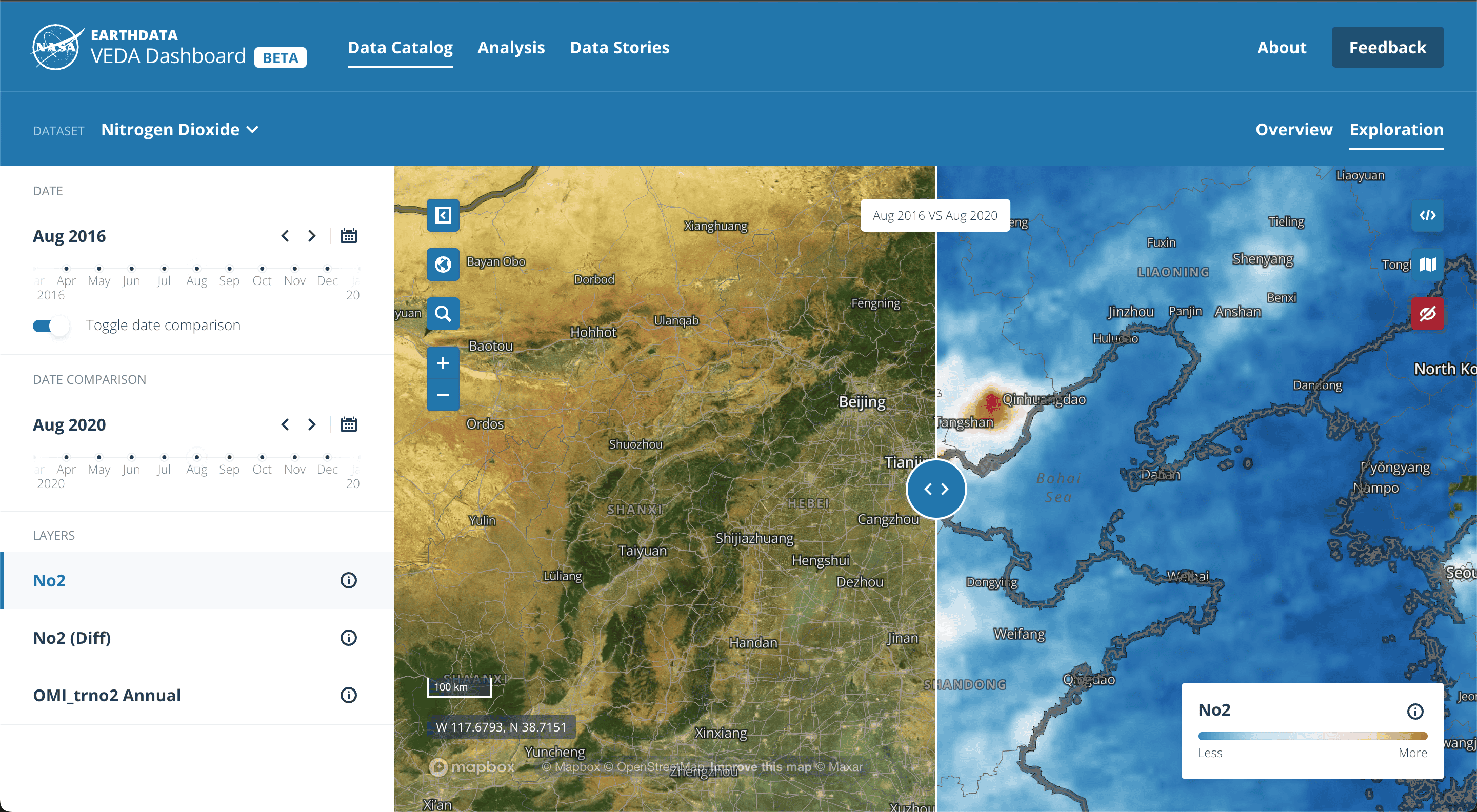The width and height of the screenshot is (1477, 812).
Task: Select Nov on the 2020 timeline
Action: [x=295, y=457]
